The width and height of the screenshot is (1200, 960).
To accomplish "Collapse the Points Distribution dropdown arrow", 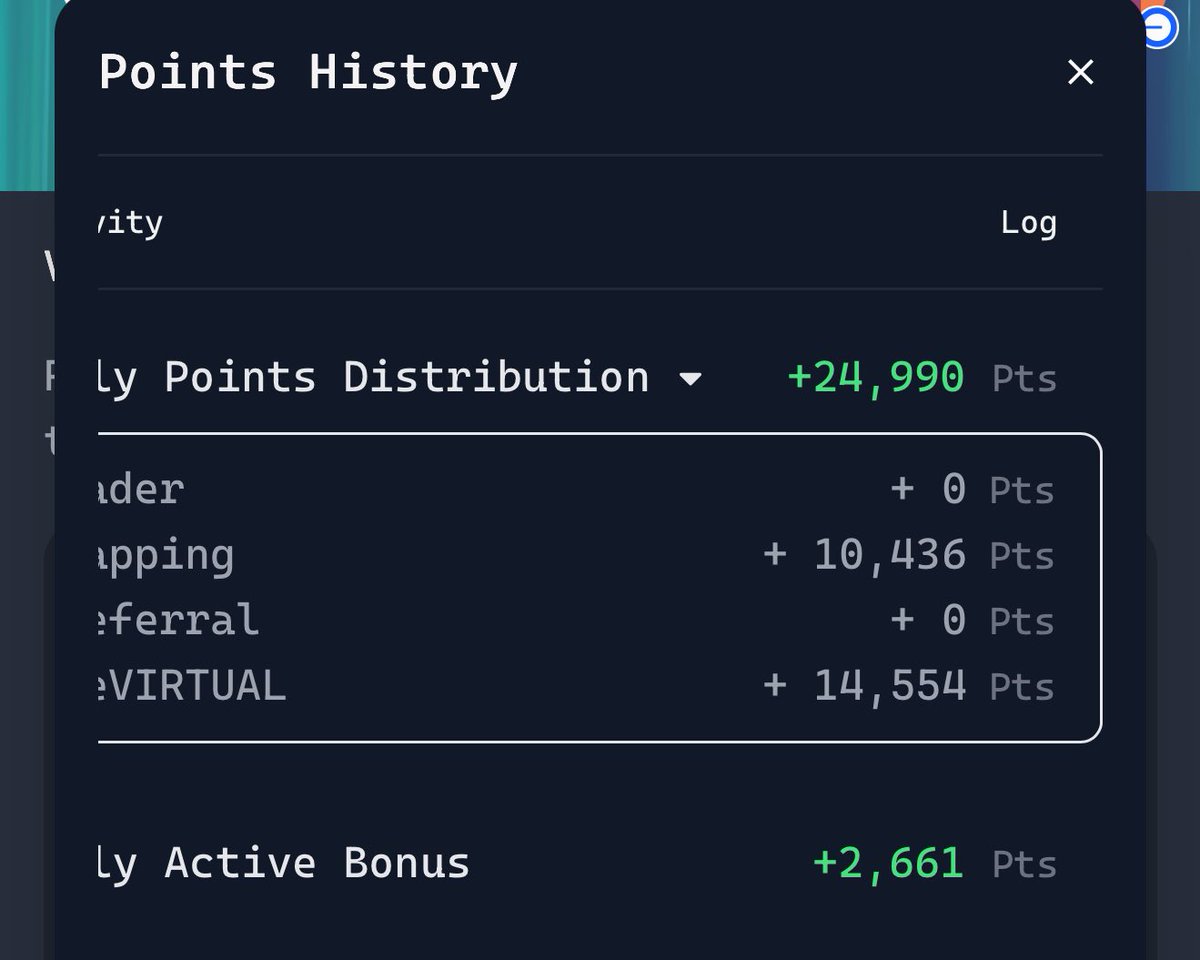I will pyautogui.click(x=690, y=379).
